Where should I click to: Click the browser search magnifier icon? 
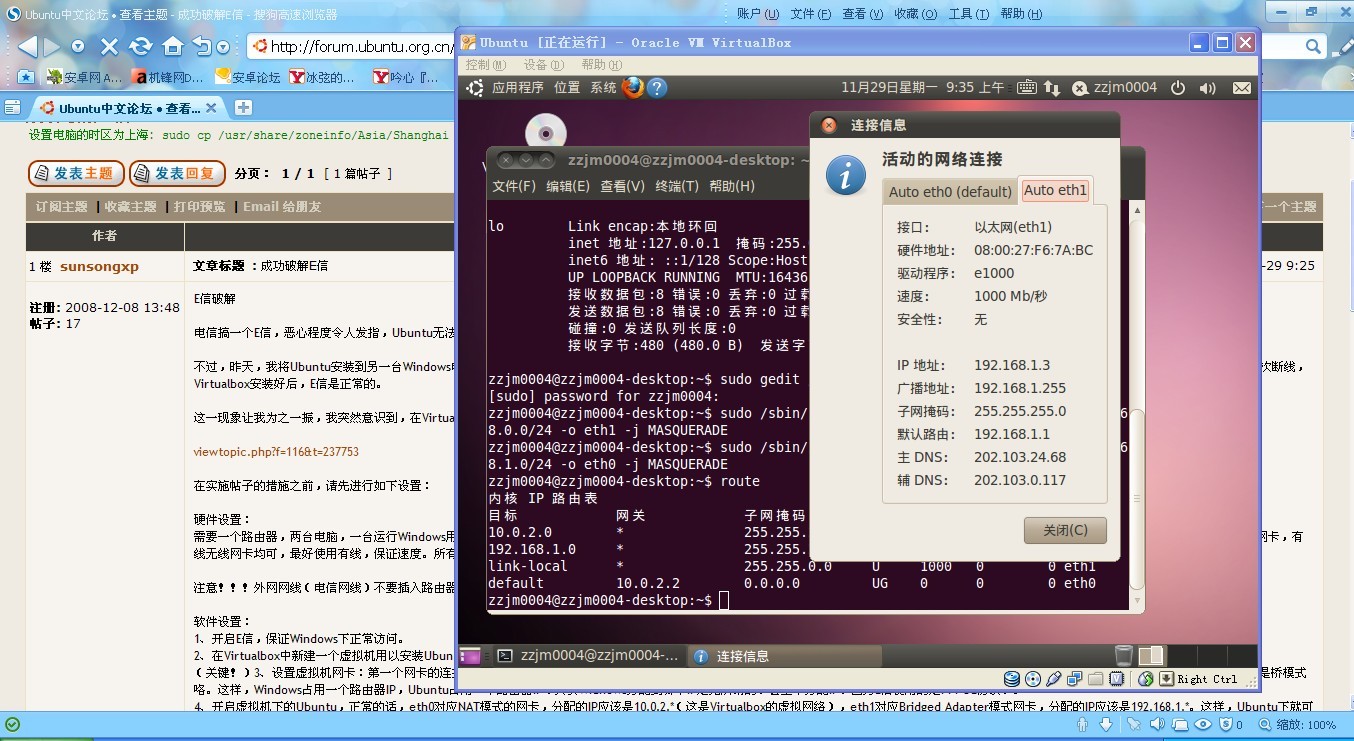pyautogui.click(x=1314, y=46)
